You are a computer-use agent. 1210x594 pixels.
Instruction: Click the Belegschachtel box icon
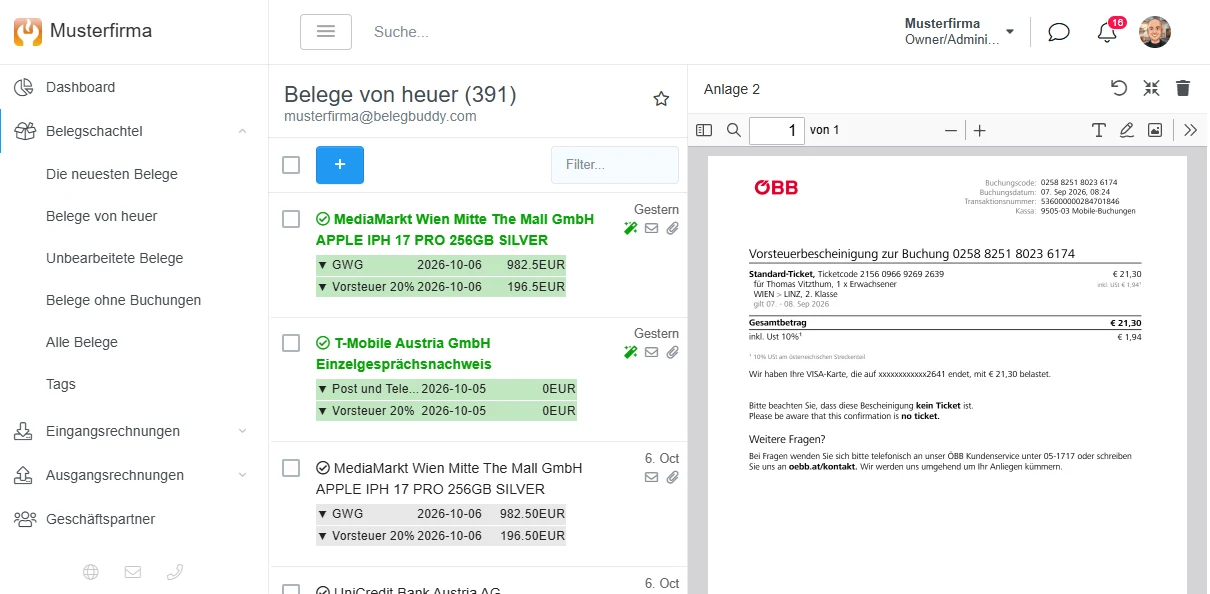(24, 131)
